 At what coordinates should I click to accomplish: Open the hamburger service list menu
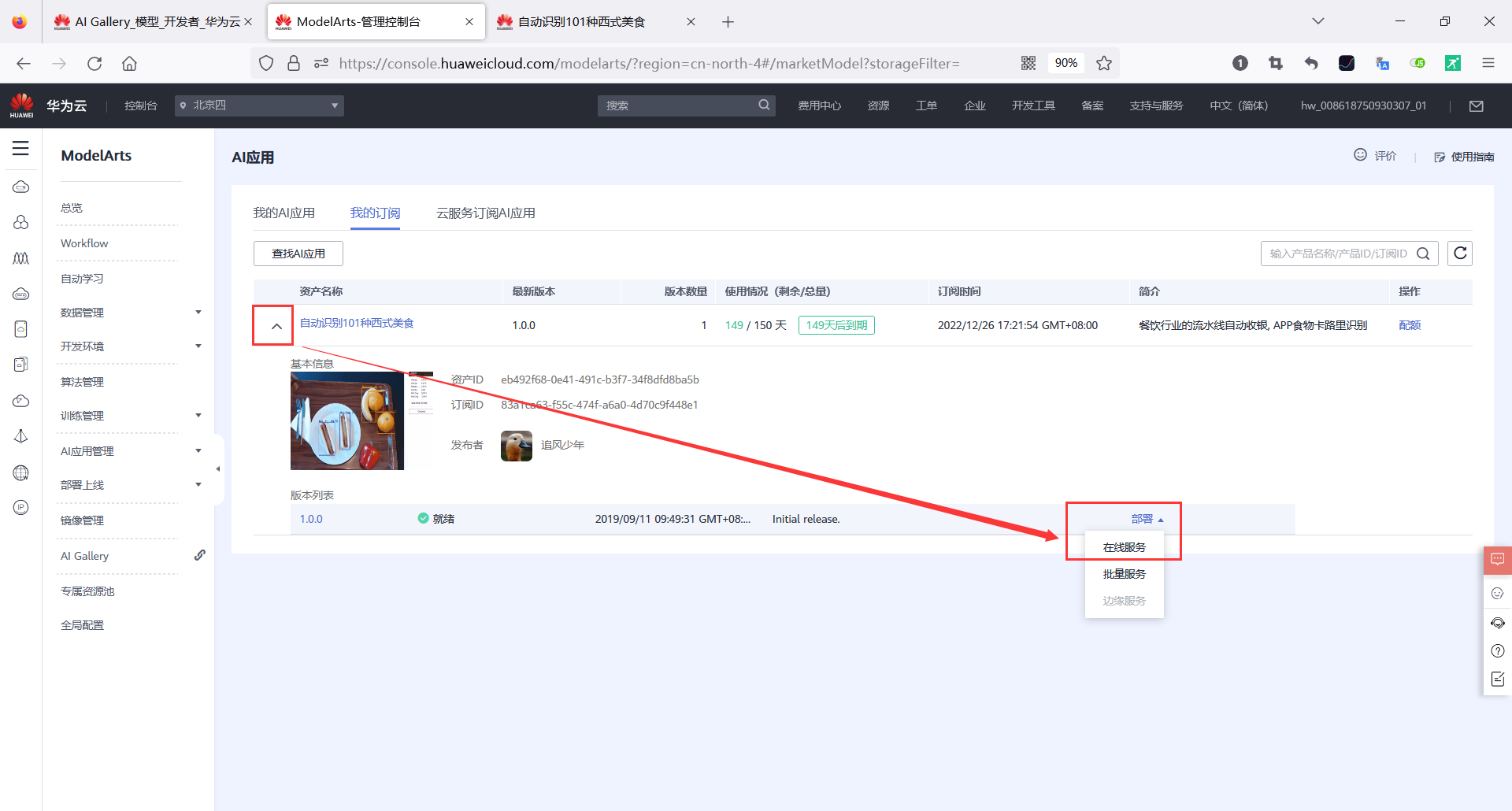point(20,148)
